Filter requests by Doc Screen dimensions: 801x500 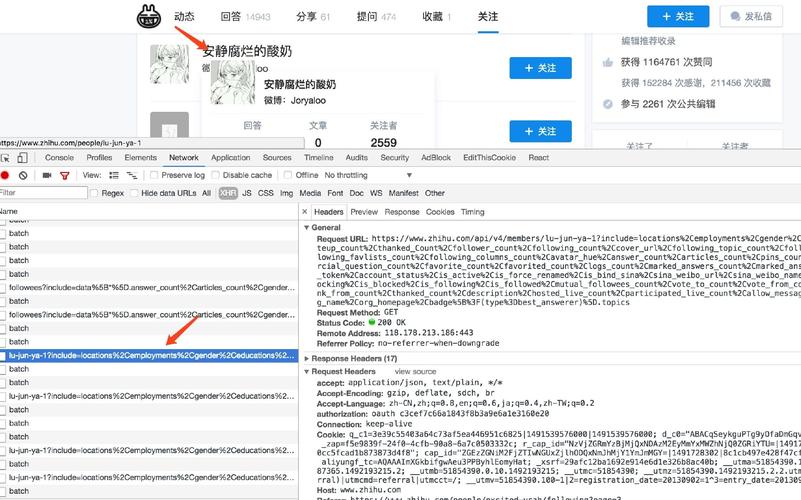pyautogui.click(x=357, y=193)
